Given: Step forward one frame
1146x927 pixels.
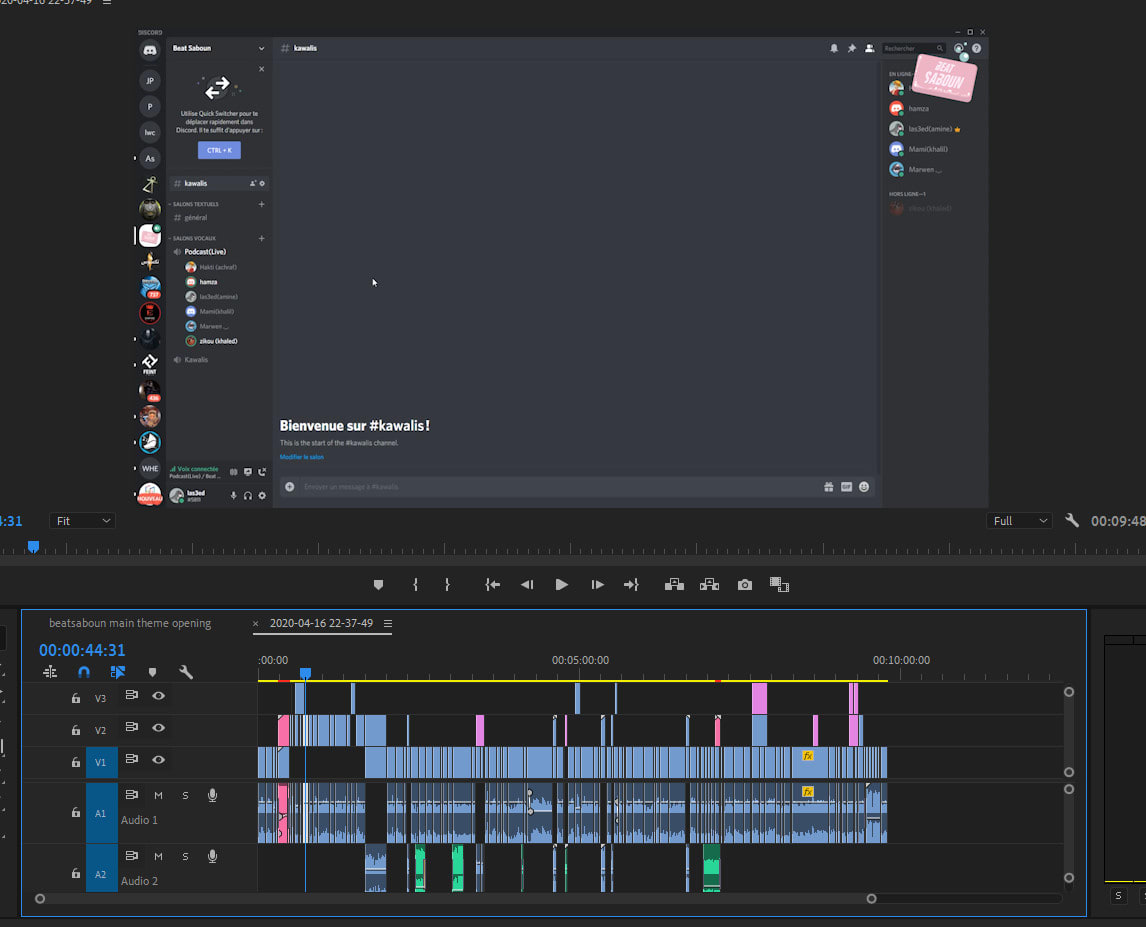Looking at the screenshot, I should pyautogui.click(x=597, y=585).
